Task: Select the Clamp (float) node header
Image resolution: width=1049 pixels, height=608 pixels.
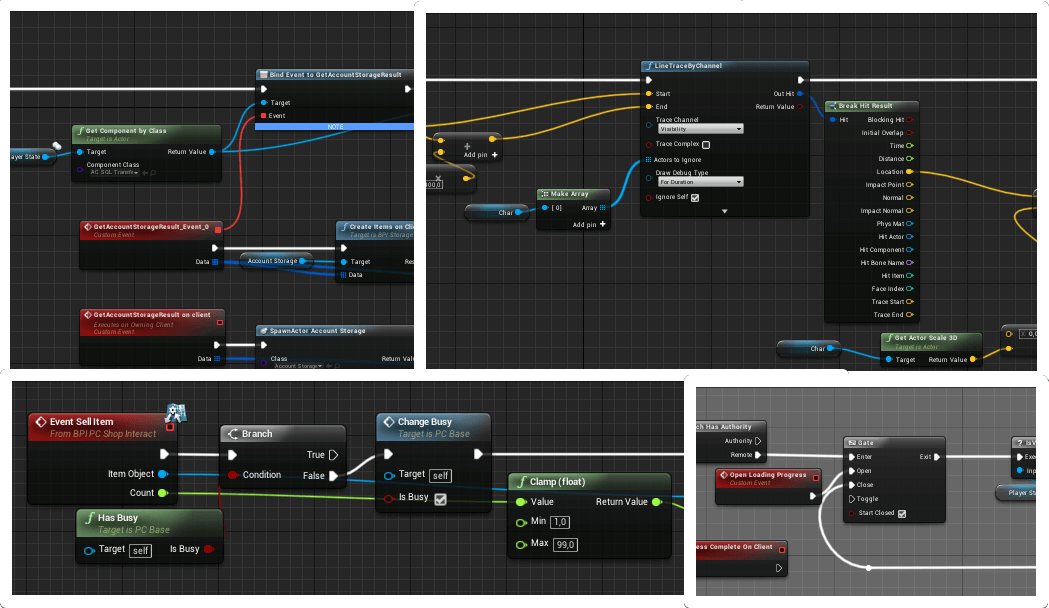Action: pyautogui.click(x=589, y=482)
